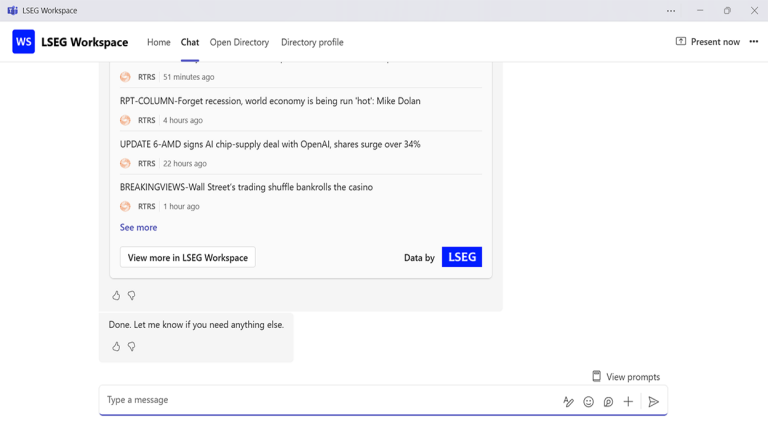
Task: Dislike the 'Done. Let me know' message
Action: coord(132,346)
